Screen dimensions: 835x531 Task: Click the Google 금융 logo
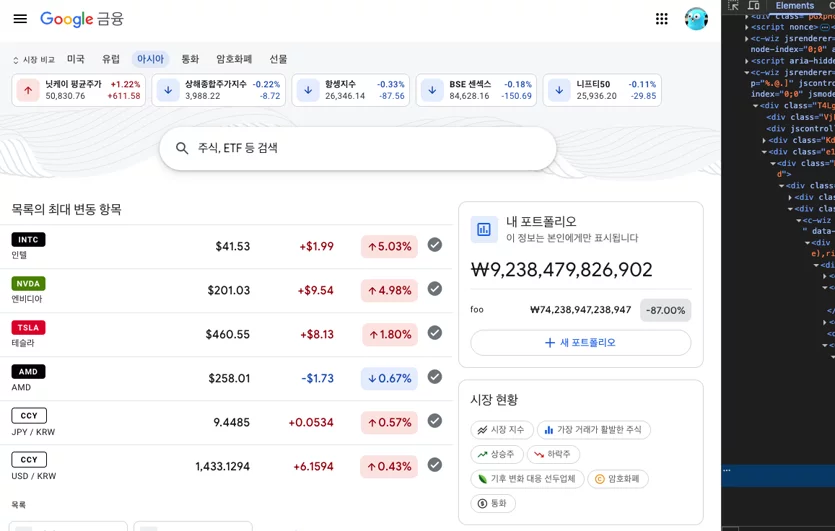pyautogui.click(x=81, y=19)
